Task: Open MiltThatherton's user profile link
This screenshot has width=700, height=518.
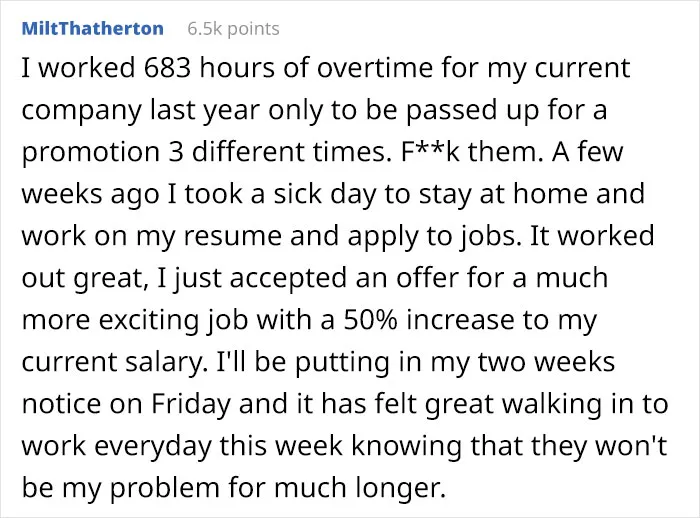Action: [92, 29]
